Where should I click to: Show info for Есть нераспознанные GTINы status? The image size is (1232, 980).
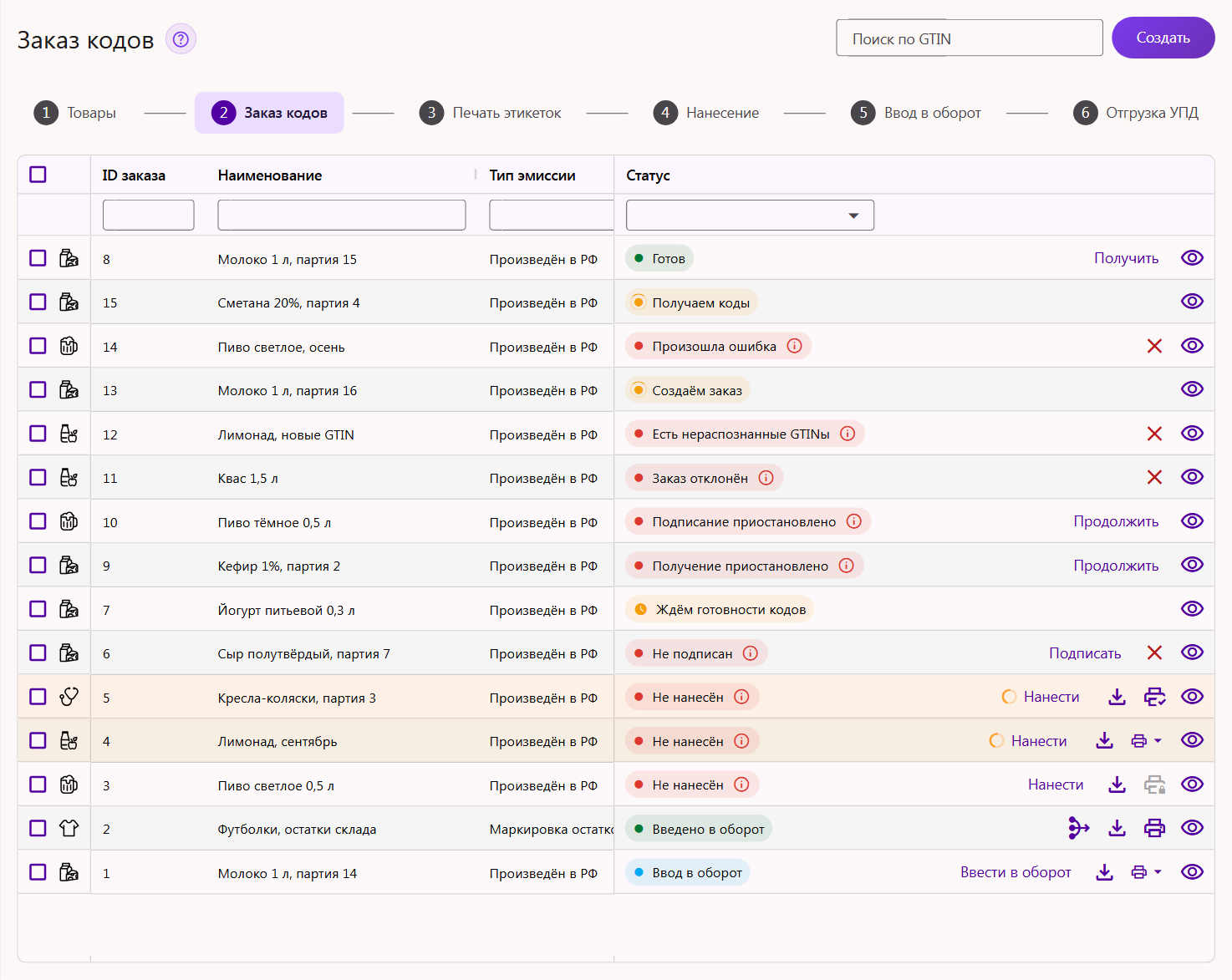pyautogui.click(x=848, y=434)
